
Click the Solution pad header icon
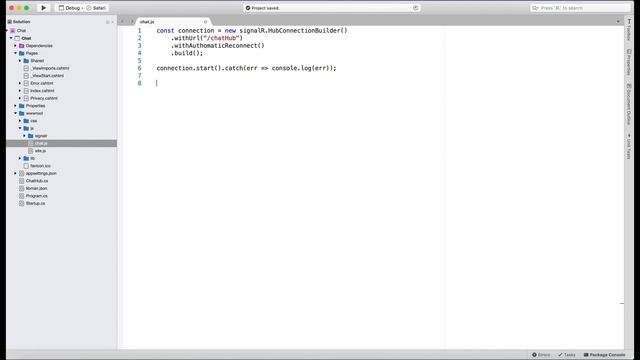pos(9,22)
